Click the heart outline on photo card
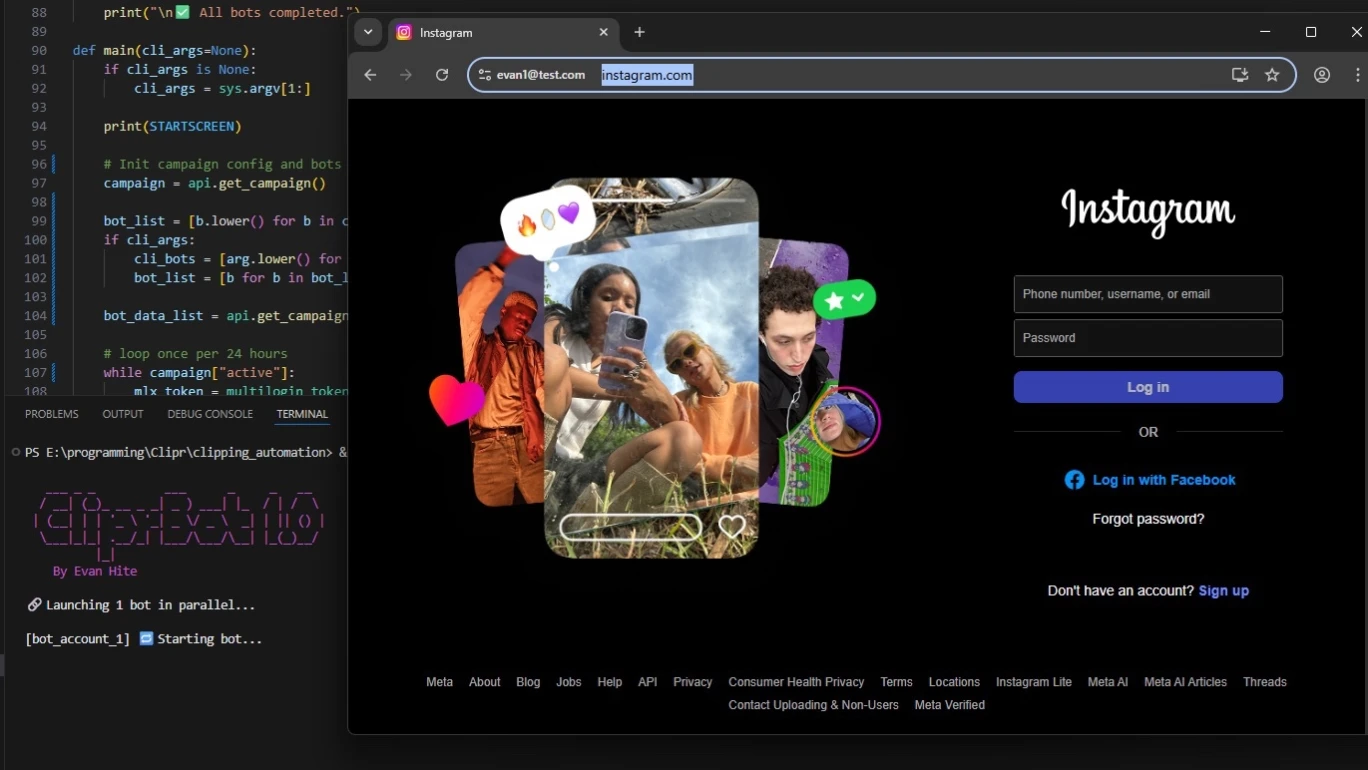The image size is (1368, 770). click(x=733, y=526)
